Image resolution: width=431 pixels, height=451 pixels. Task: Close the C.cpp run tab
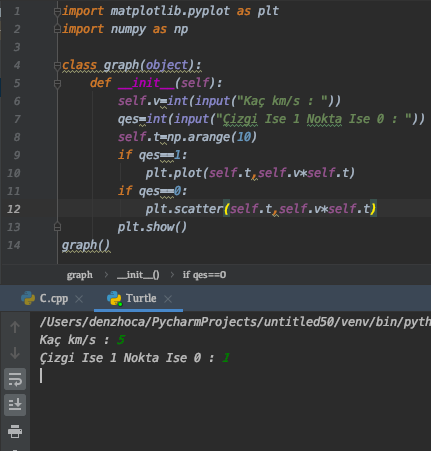(x=79, y=299)
